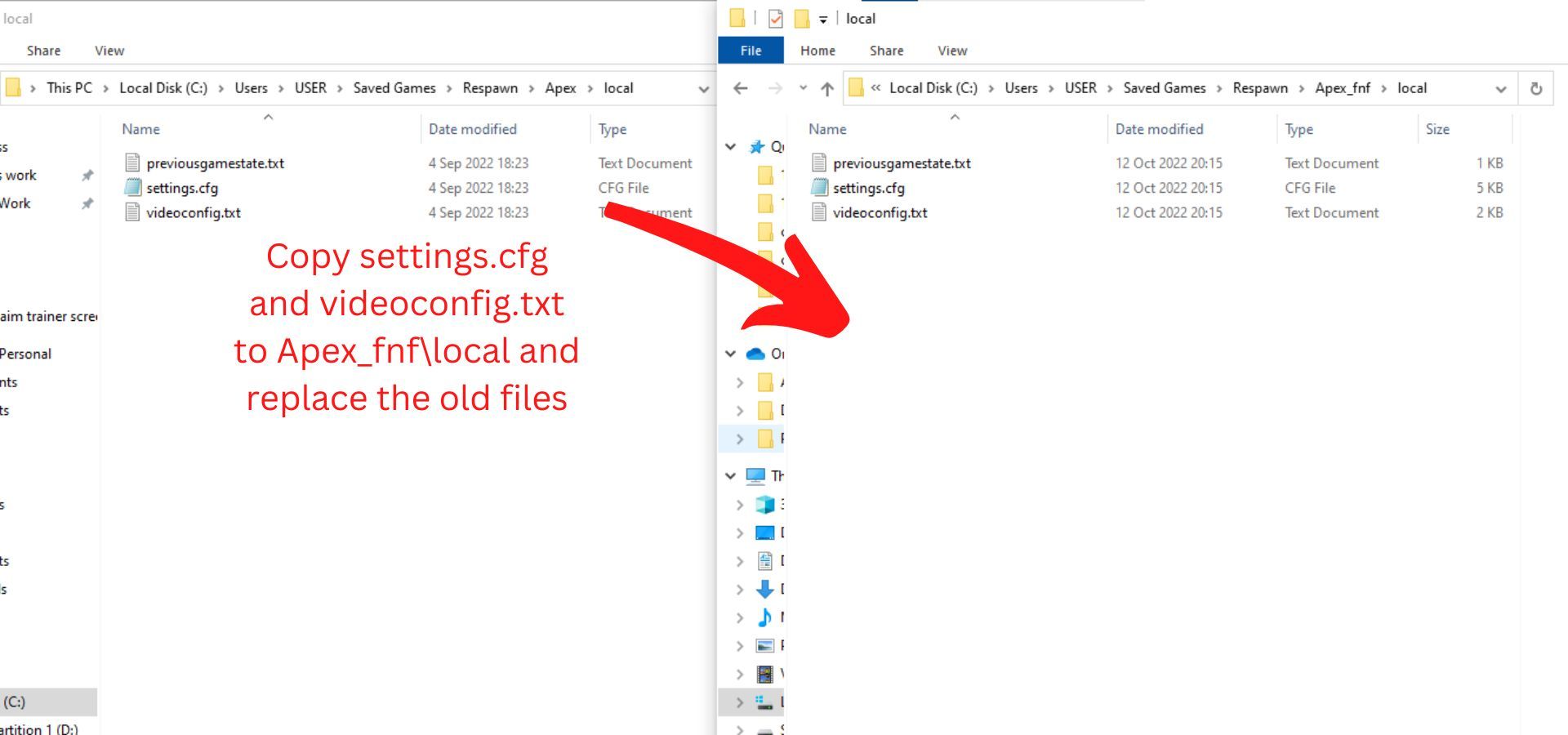The image size is (1568, 735).
Task: Click the videoconfig.txt file icon in Apex_fnf window
Action: [x=819, y=212]
